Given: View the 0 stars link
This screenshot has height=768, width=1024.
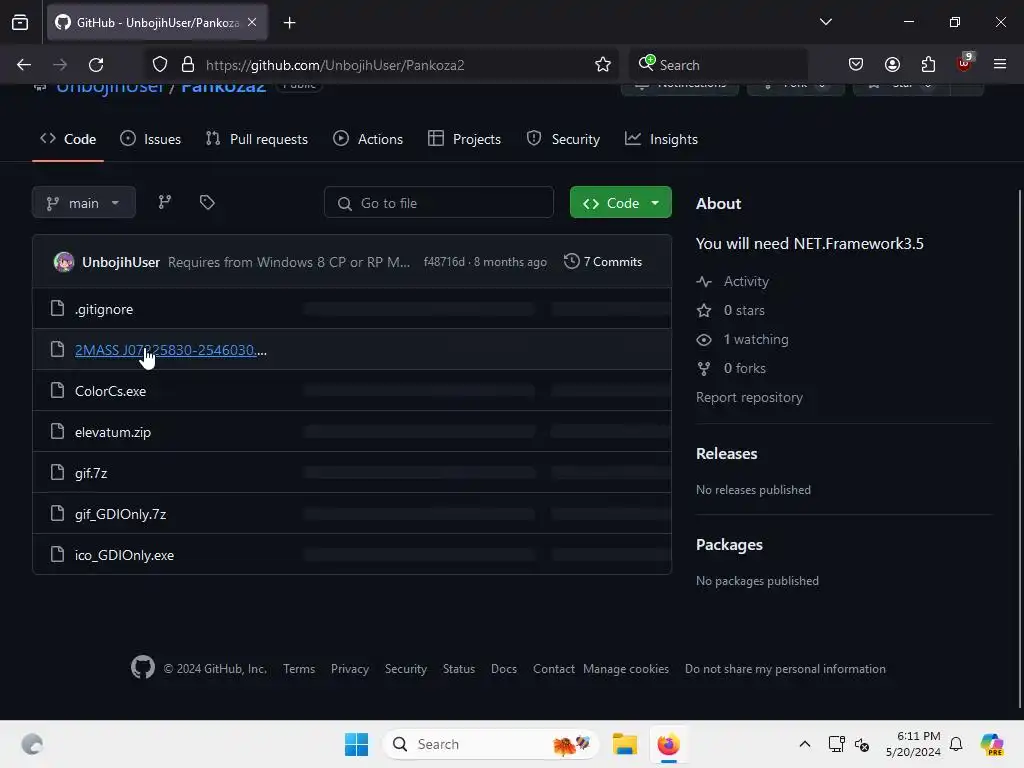Looking at the screenshot, I should pos(730,310).
